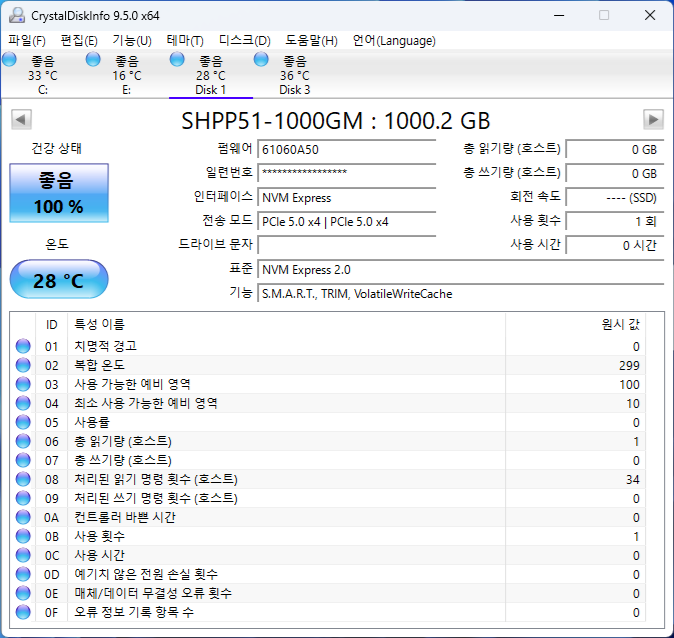Click status orb of attribute 01 치명적 경고

pos(23,346)
